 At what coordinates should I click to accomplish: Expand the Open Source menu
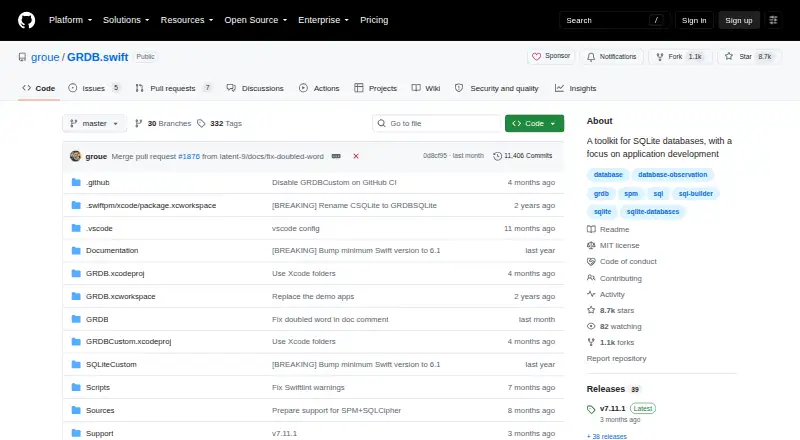pos(256,20)
